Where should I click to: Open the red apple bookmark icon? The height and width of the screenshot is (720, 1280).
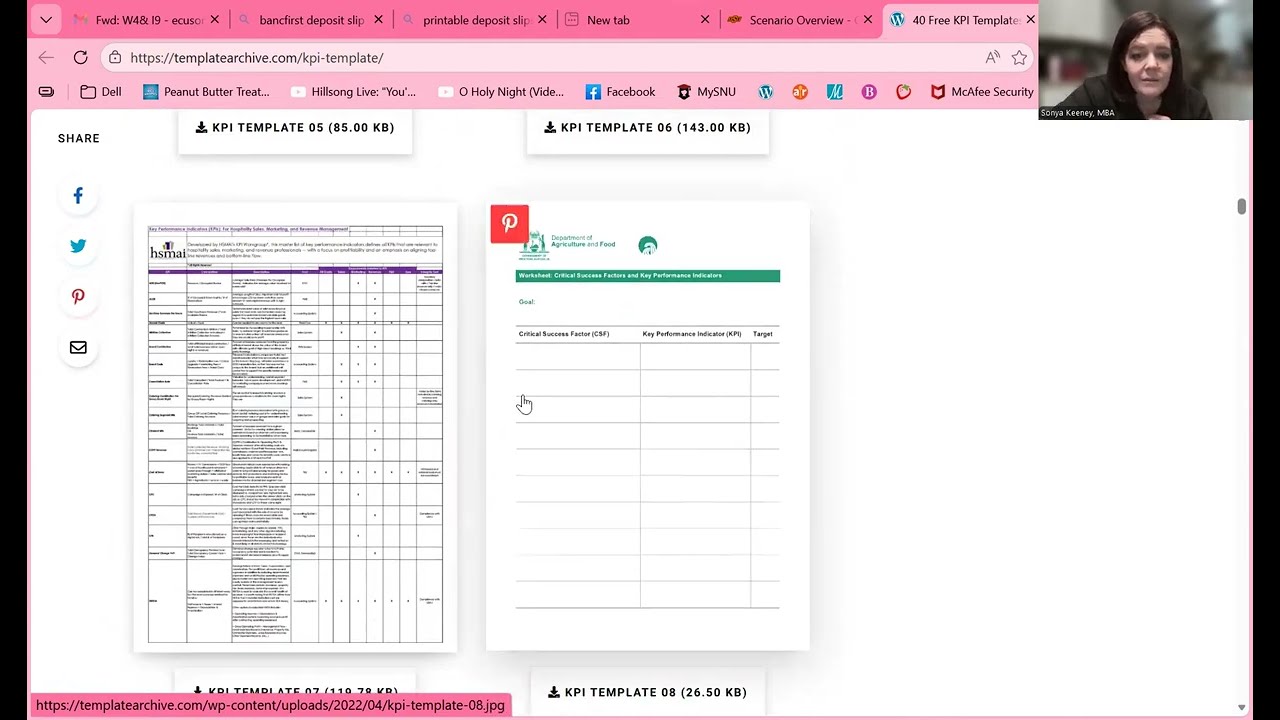903,92
